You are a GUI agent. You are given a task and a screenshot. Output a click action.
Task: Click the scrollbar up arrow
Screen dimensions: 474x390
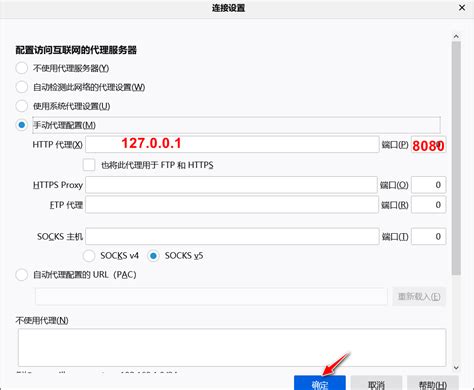tap(456, 36)
